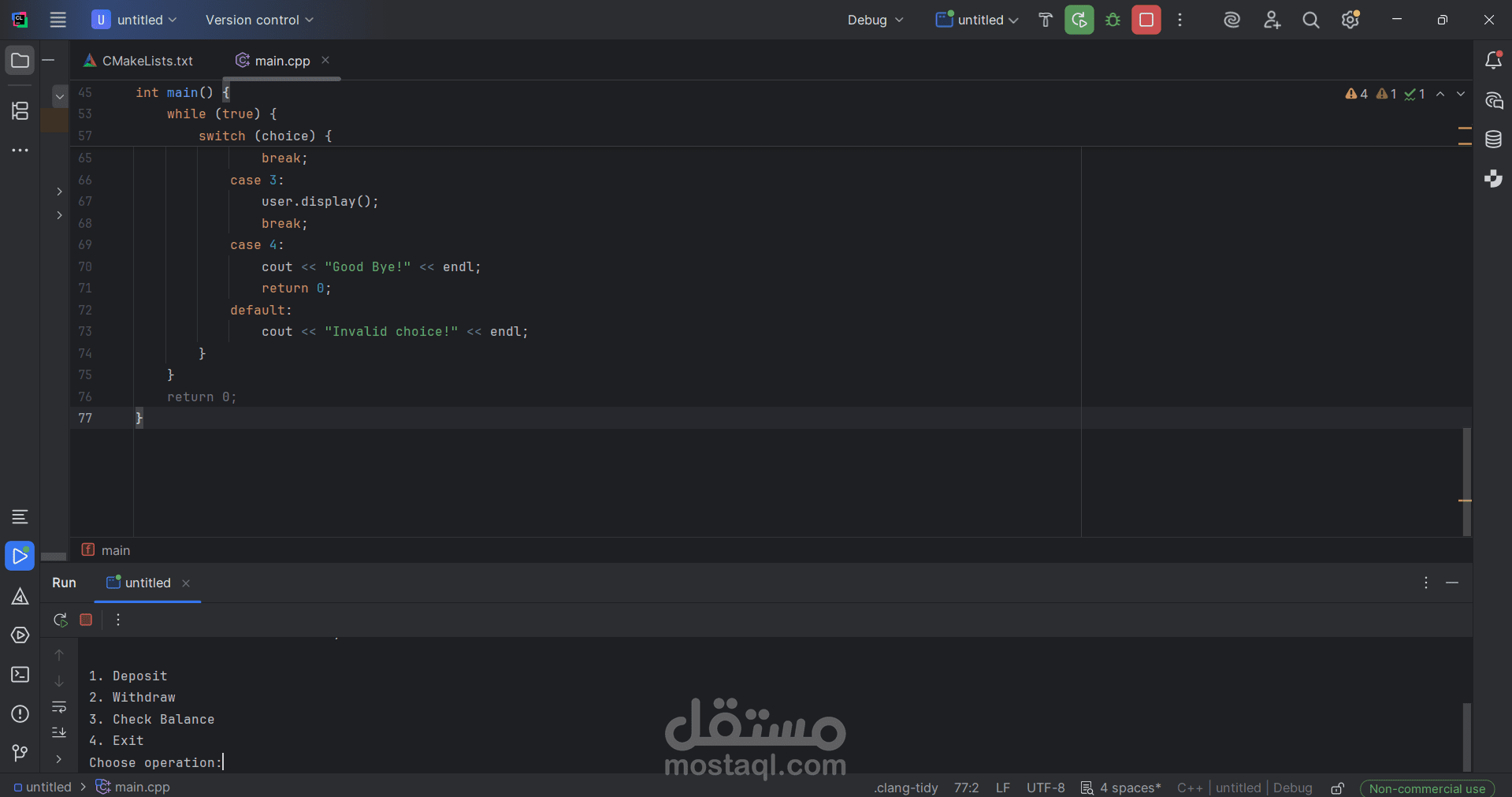Click the 77:2 line column indicator
1512x797 pixels.
(966, 788)
